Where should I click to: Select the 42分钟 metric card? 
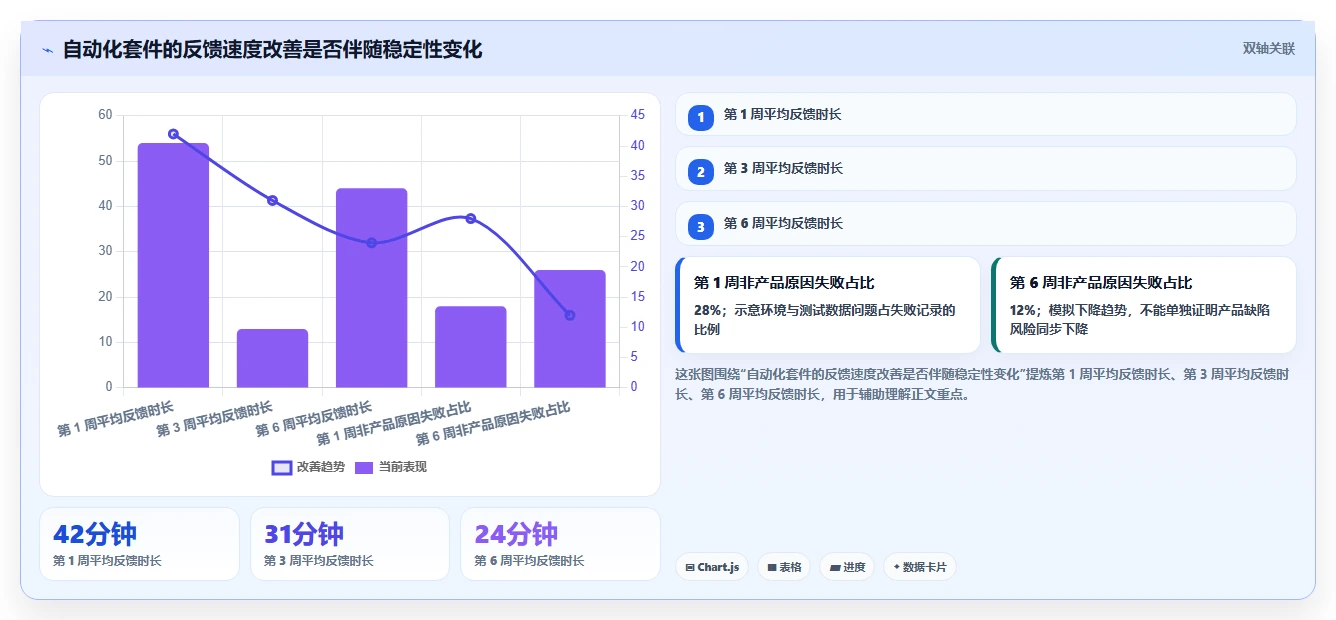click(x=139, y=544)
